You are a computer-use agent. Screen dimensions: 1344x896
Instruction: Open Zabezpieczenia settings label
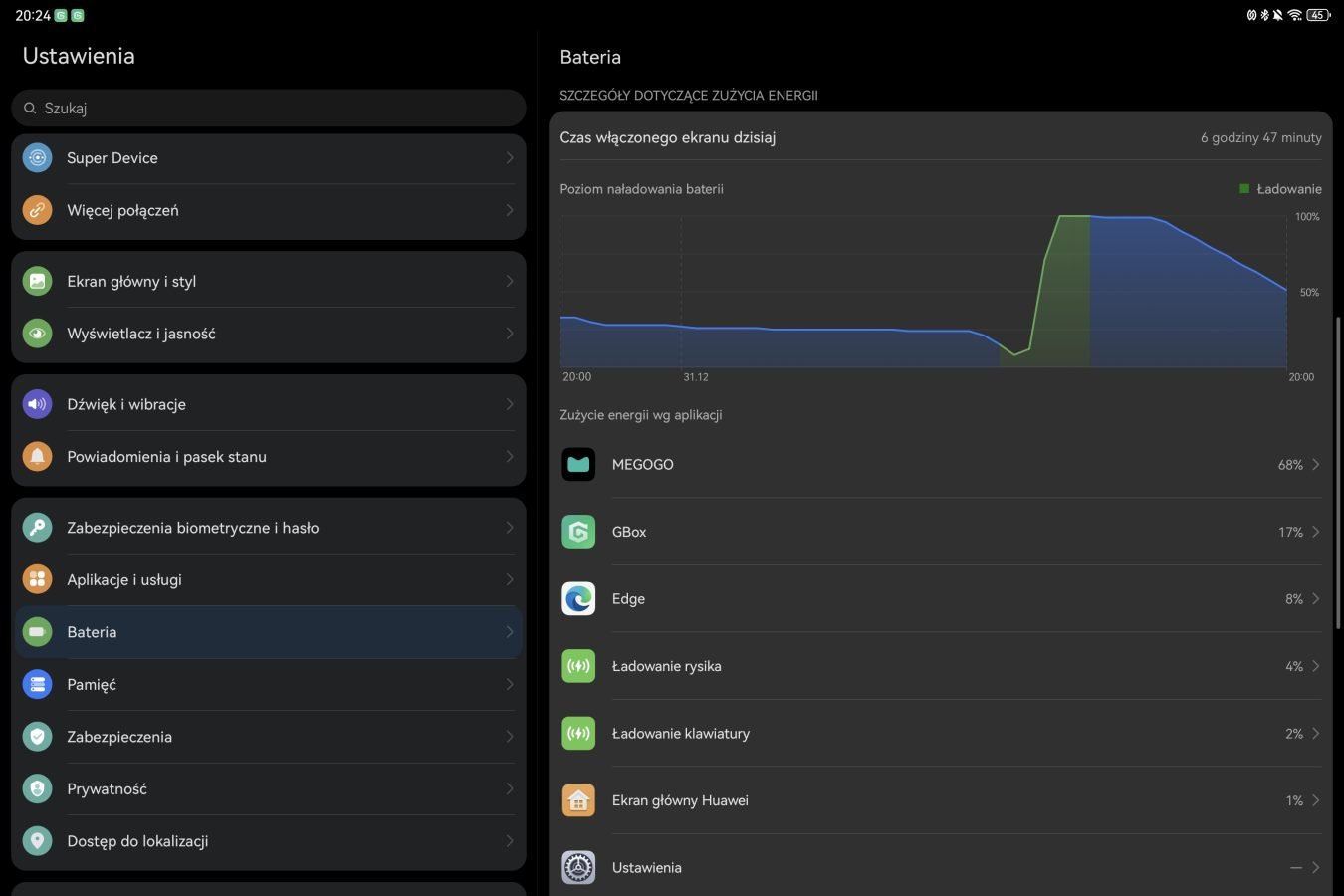[x=119, y=737]
